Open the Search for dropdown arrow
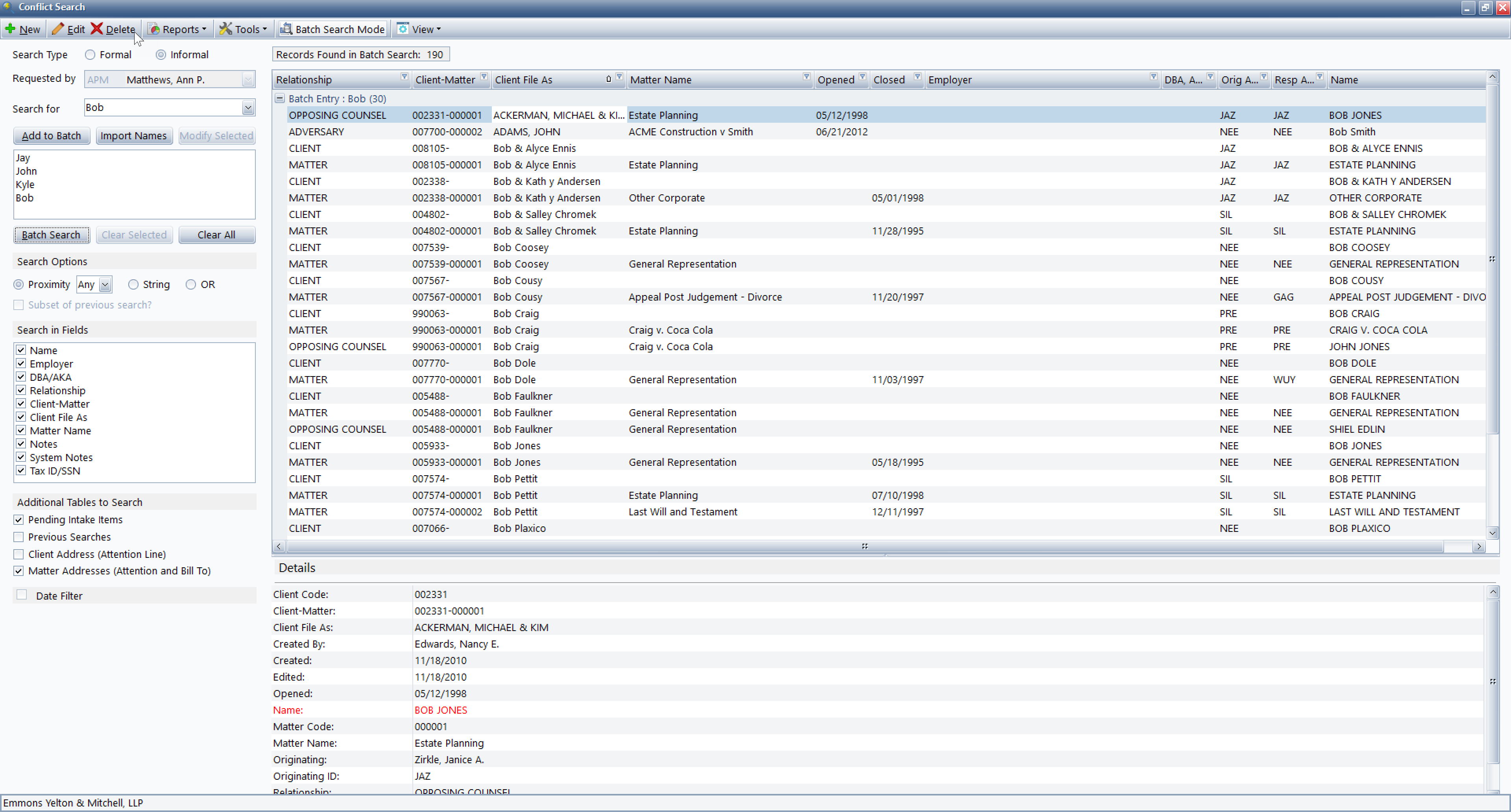The width and height of the screenshot is (1511, 812). 248,108
